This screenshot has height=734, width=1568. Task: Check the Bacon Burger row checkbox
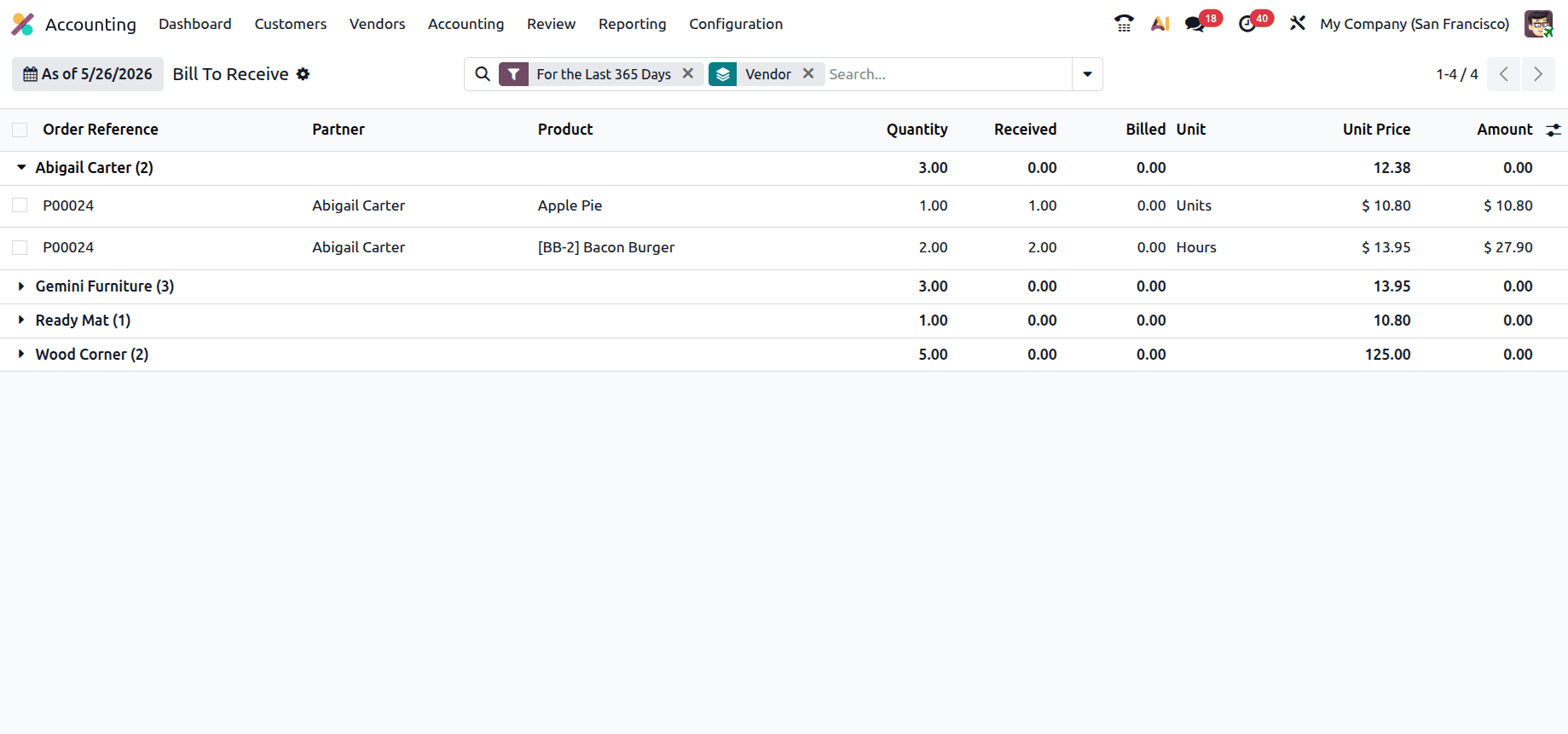tap(20, 247)
